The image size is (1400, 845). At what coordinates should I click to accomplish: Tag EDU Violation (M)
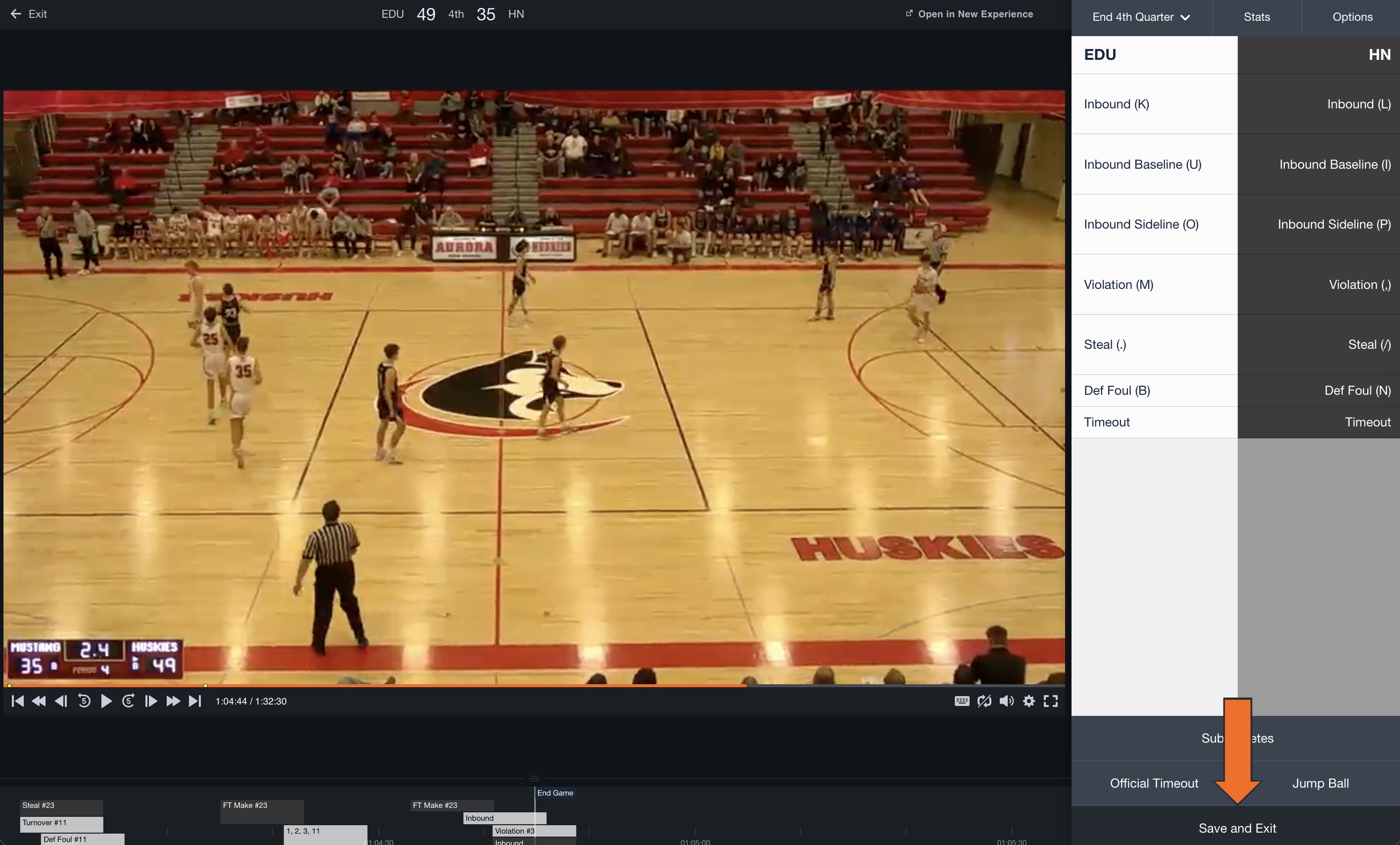[1155, 284]
